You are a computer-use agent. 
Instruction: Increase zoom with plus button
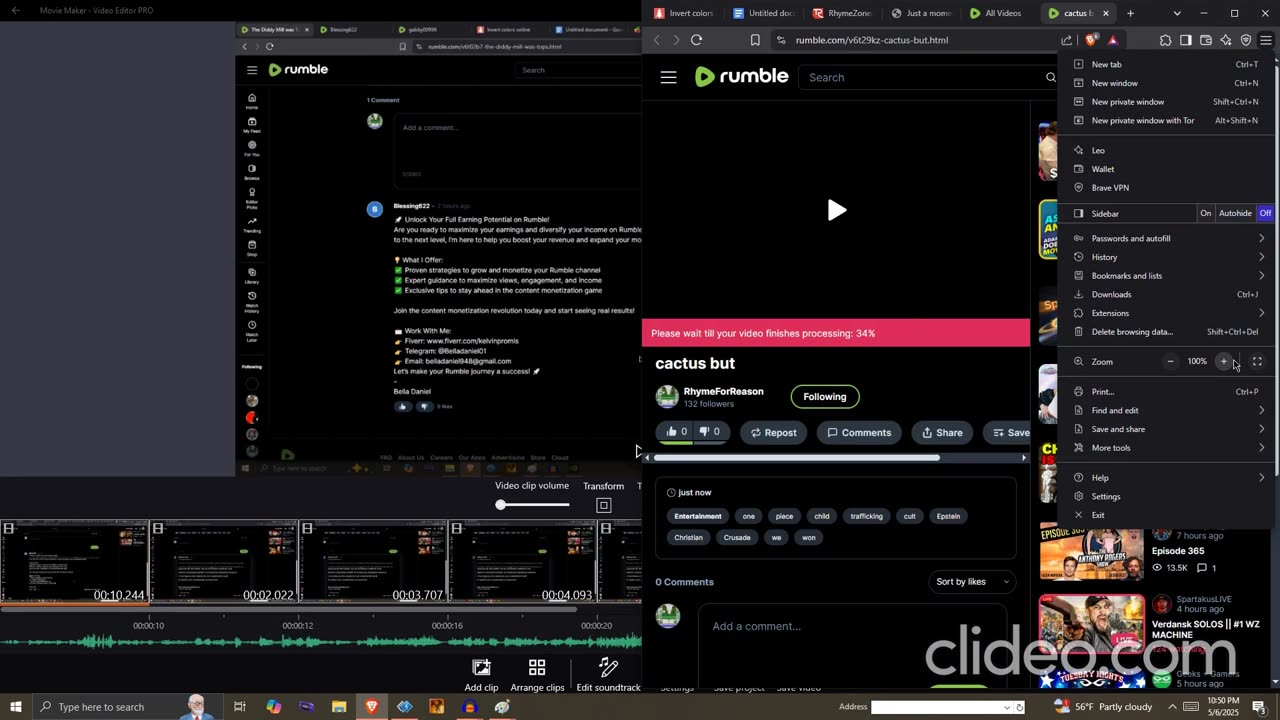pyautogui.click(x=1224, y=362)
